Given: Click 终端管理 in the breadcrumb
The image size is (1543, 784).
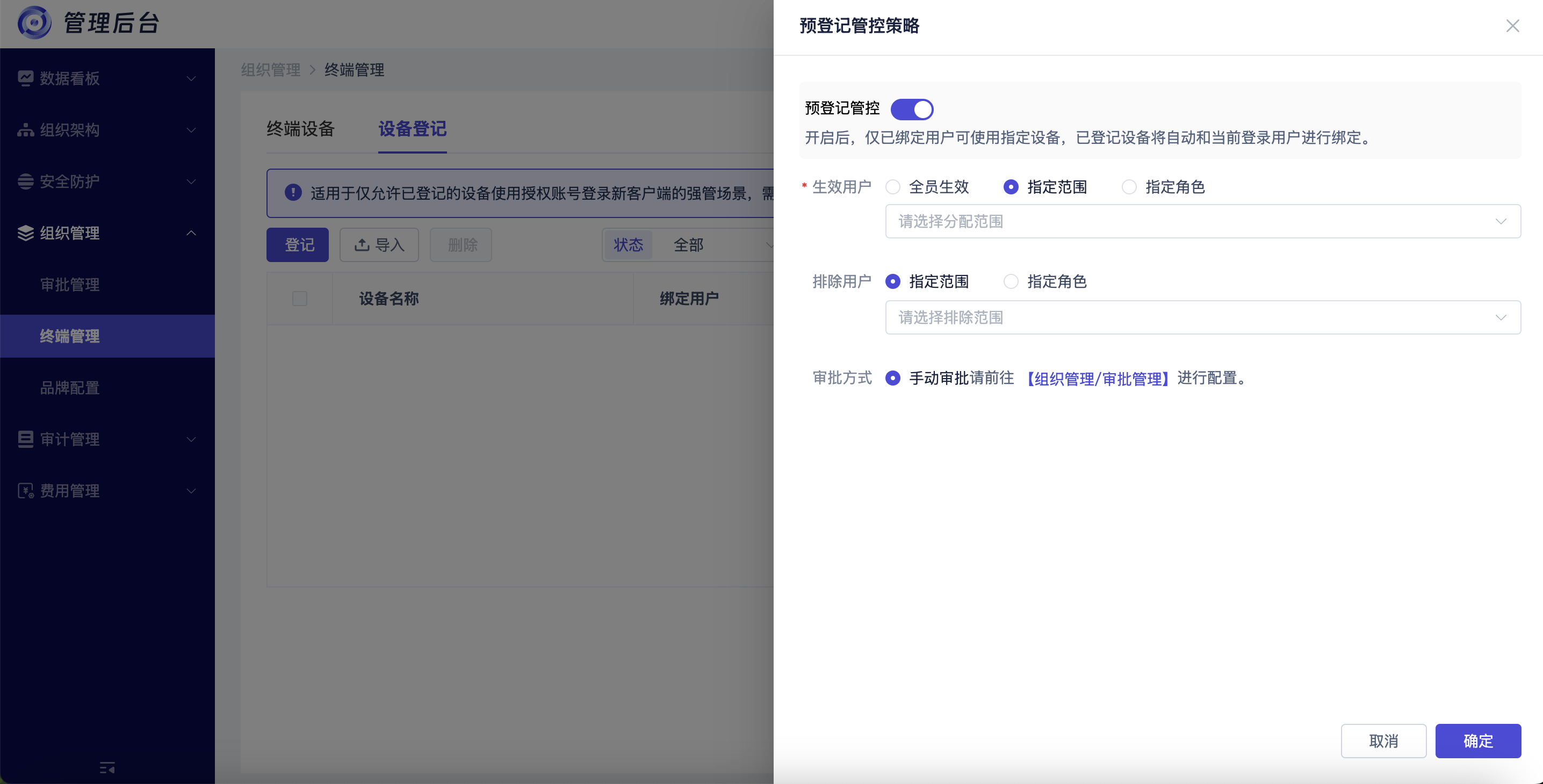Looking at the screenshot, I should click(x=355, y=70).
